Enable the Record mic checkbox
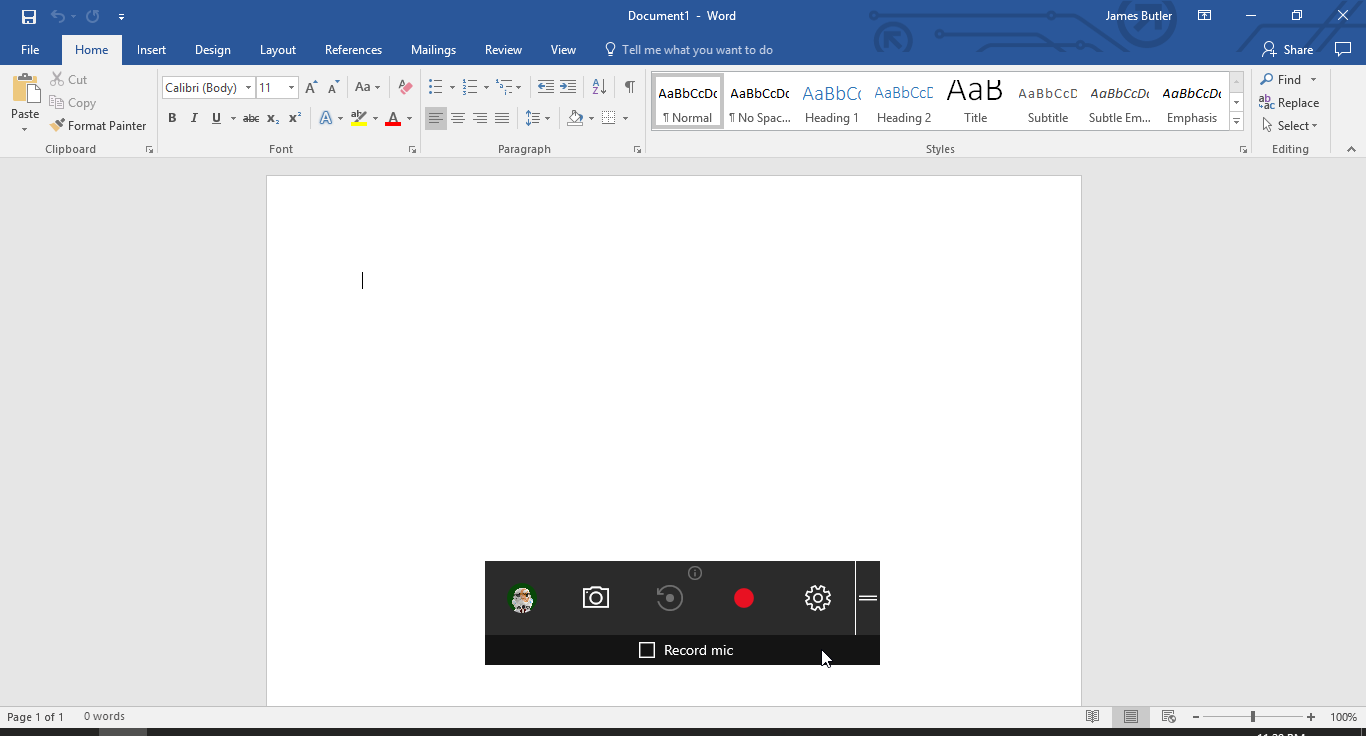1366x736 pixels. [x=647, y=649]
